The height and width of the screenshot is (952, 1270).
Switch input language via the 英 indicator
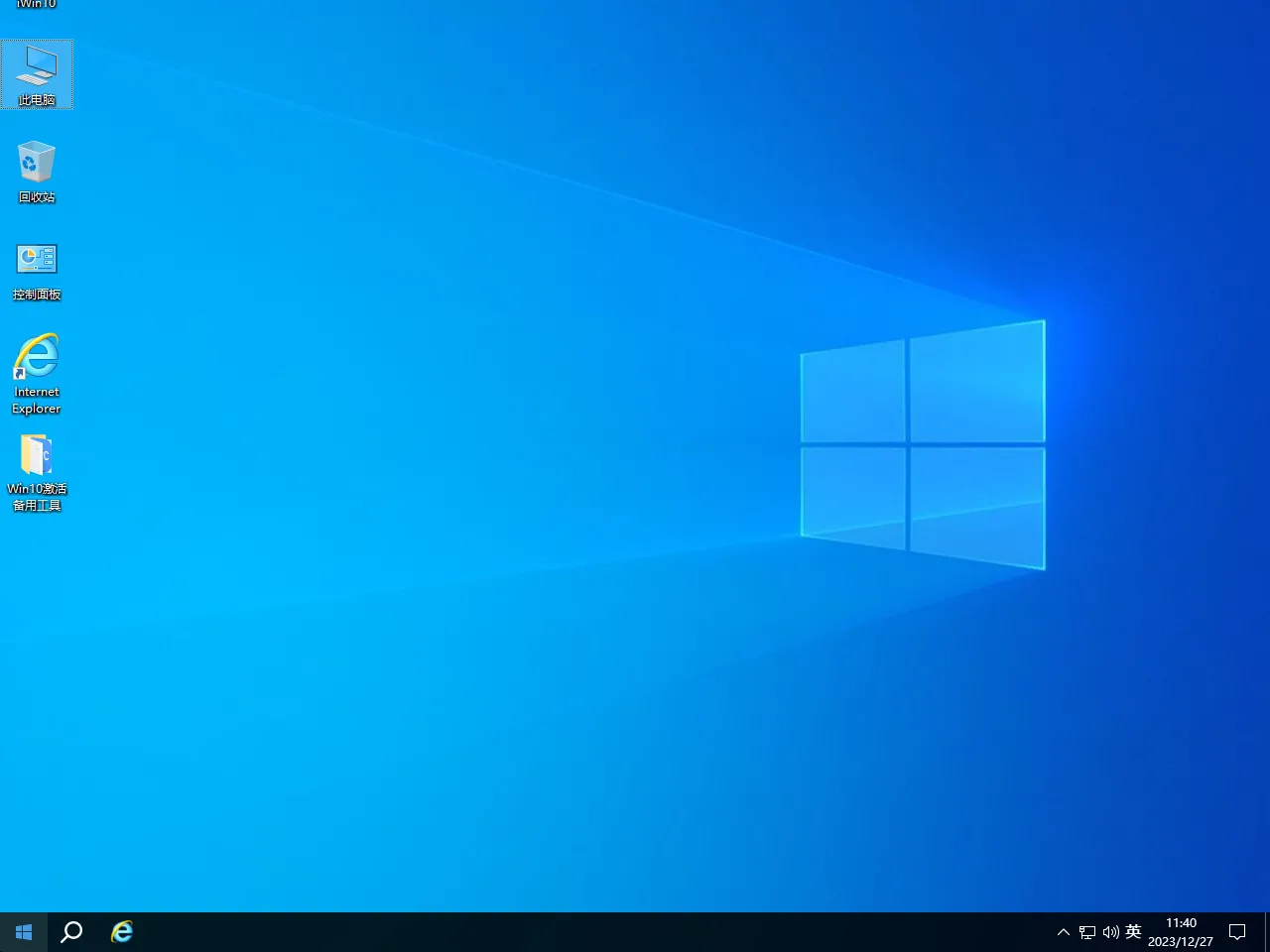coord(1133,931)
